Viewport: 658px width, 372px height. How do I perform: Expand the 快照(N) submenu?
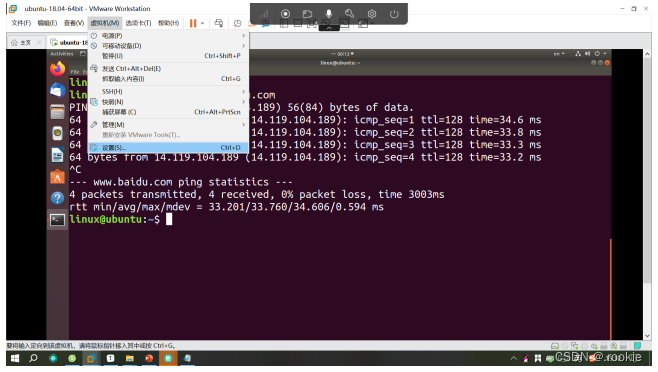(168, 102)
